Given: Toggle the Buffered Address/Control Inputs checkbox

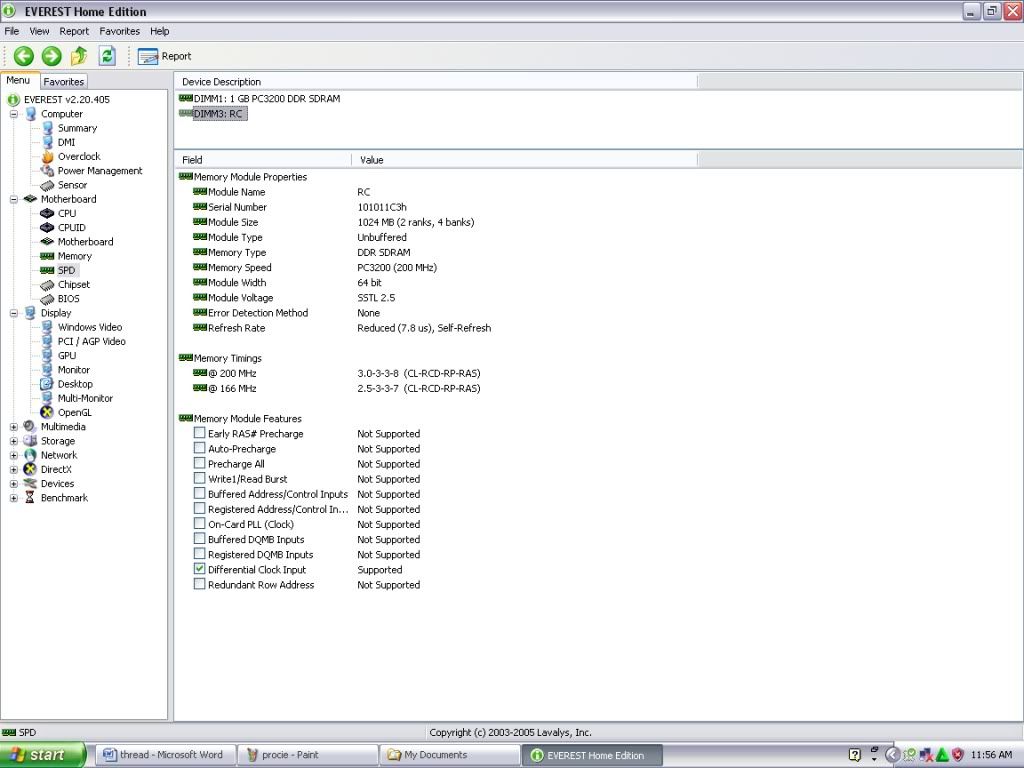Looking at the screenshot, I should (199, 493).
